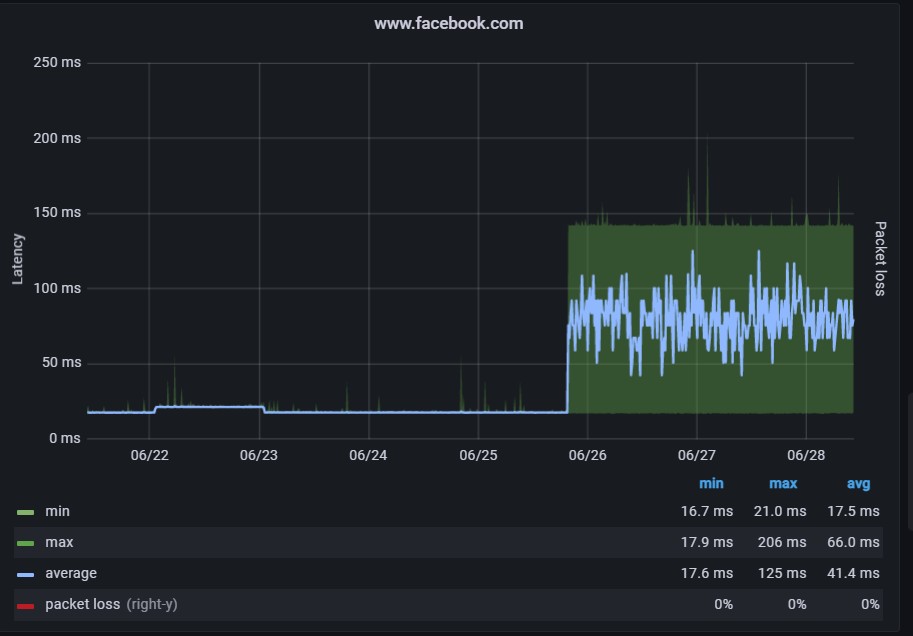913x636 pixels.
Task: Click the 16.7 ms value in min row
Action: click(x=707, y=511)
